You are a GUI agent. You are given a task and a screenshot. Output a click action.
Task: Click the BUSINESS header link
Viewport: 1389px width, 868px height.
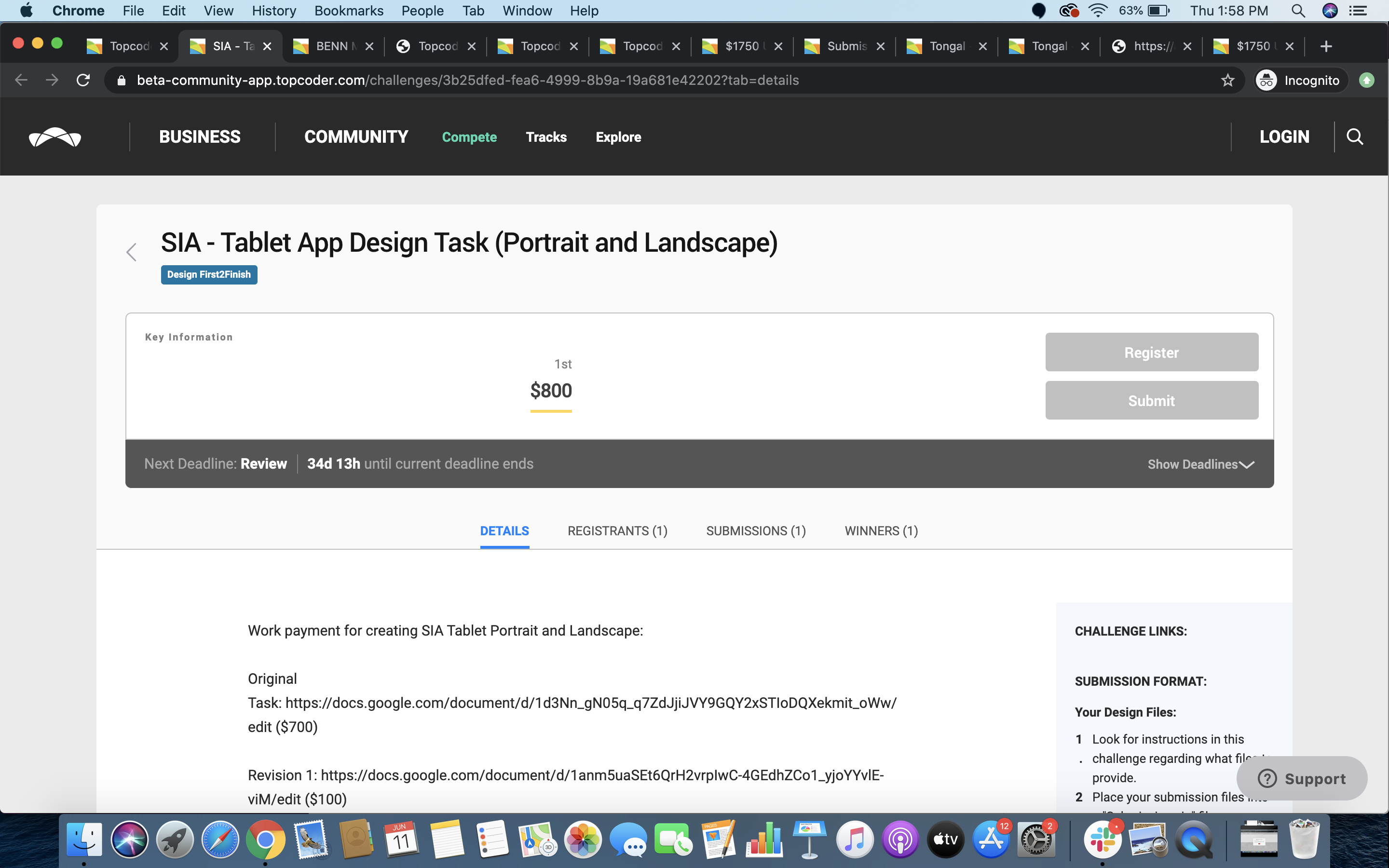(x=200, y=136)
